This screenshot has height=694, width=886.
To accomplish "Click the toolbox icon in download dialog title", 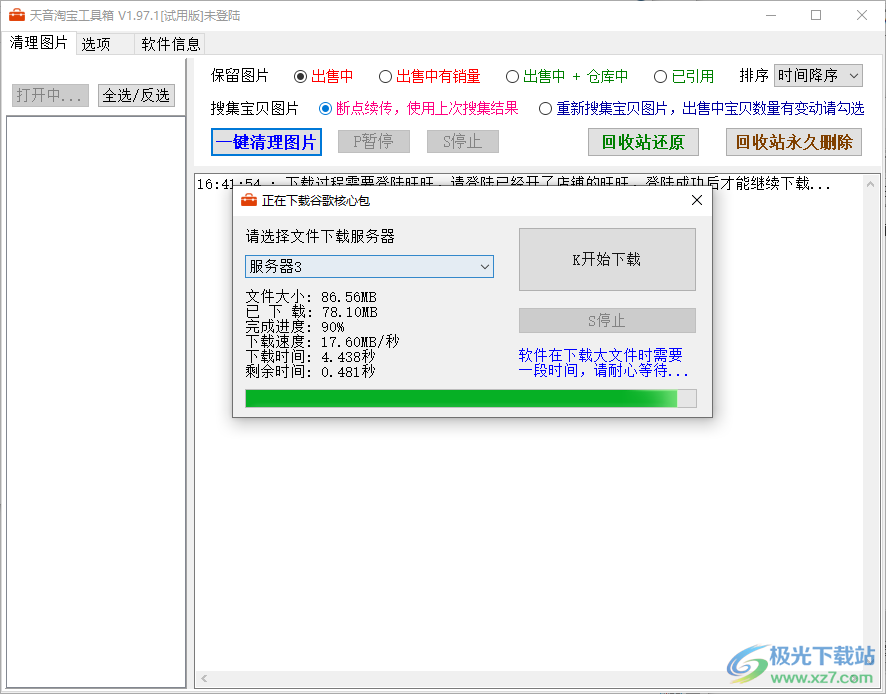I will 249,201.
